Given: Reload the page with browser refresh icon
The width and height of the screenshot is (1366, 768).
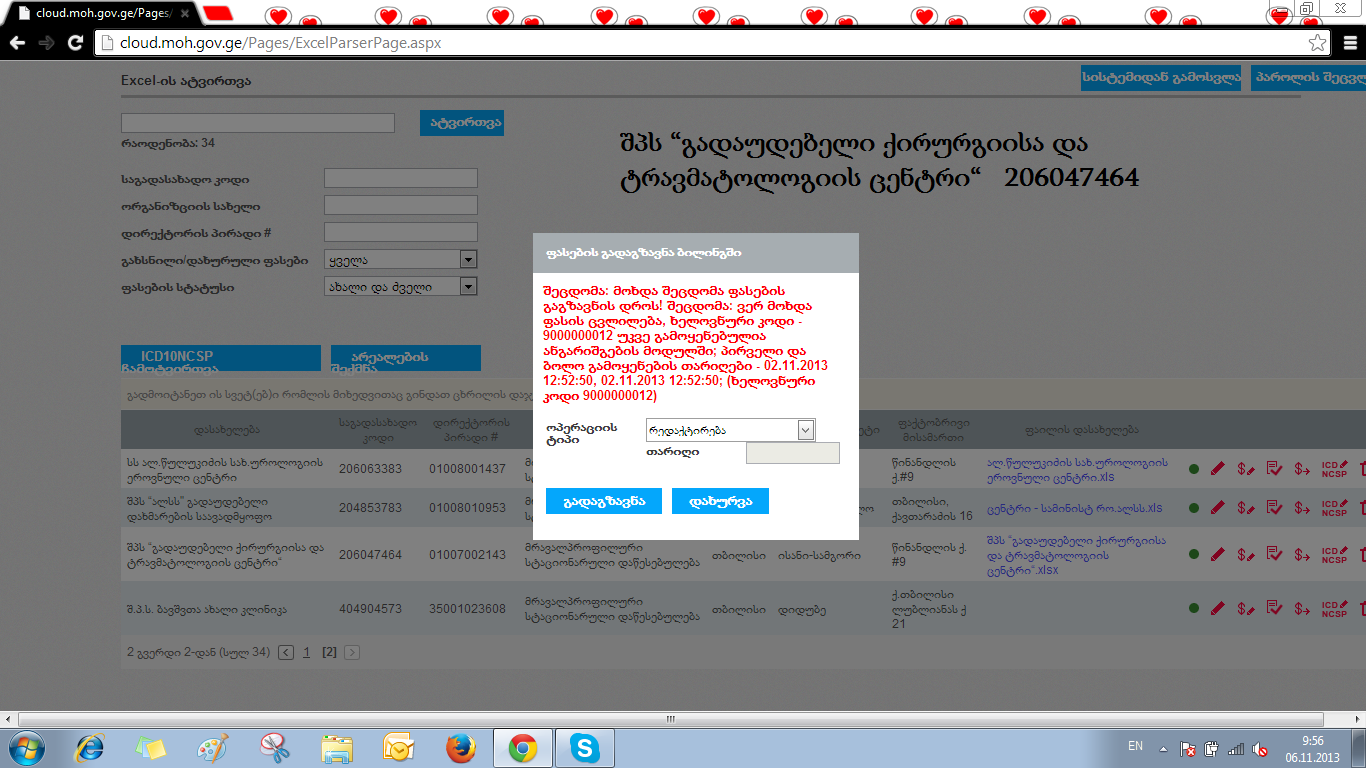Looking at the screenshot, I should [x=75, y=43].
